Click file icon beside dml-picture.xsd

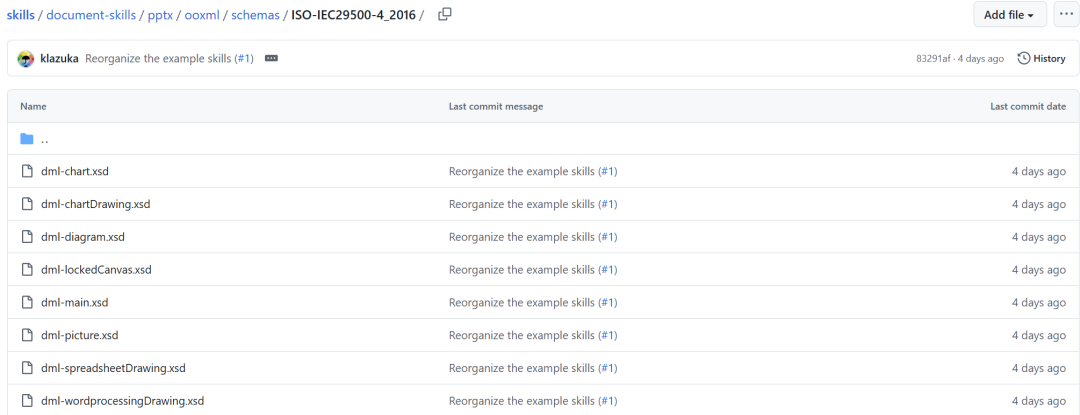[x=27, y=335]
